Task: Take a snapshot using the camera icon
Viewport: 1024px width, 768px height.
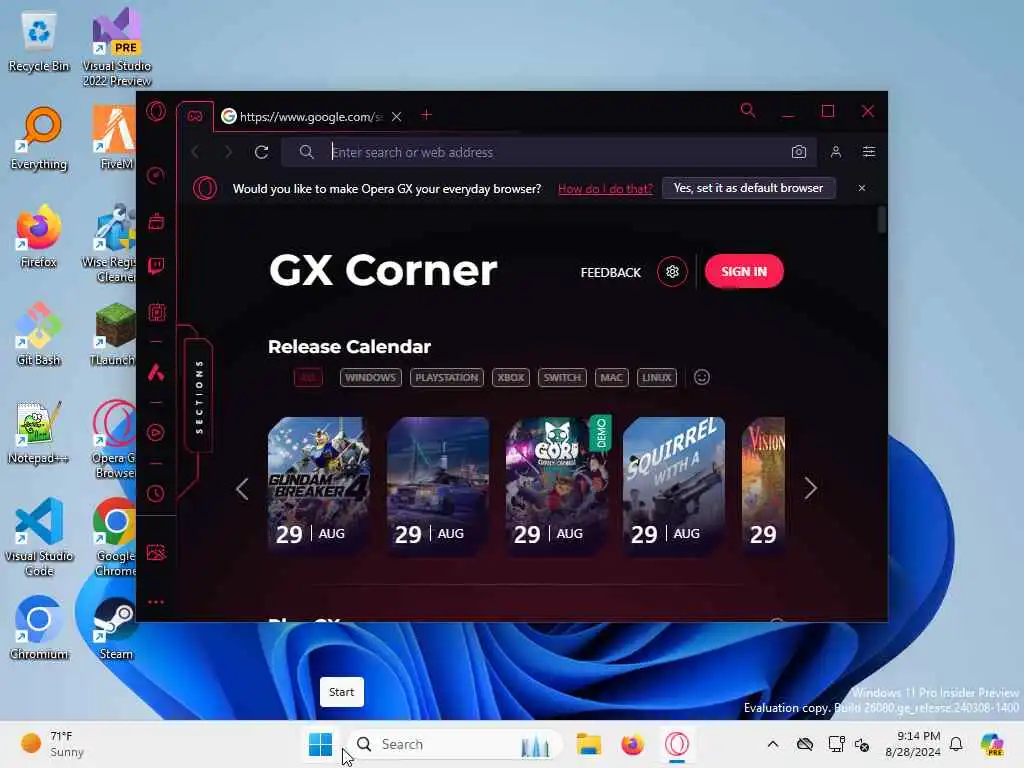Action: point(798,152)
